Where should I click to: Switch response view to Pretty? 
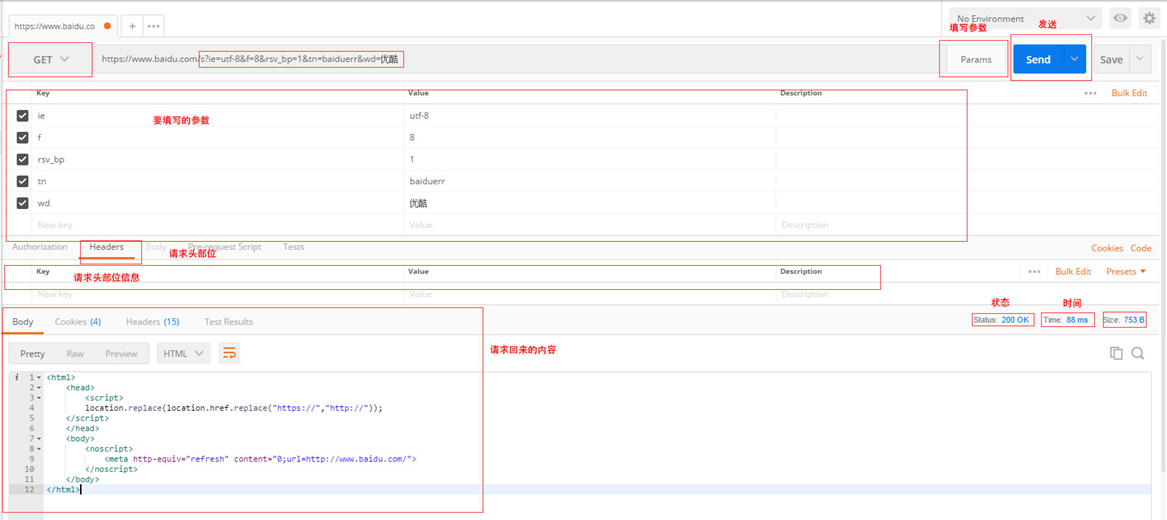pyautogui.click(x=32, y=354)
